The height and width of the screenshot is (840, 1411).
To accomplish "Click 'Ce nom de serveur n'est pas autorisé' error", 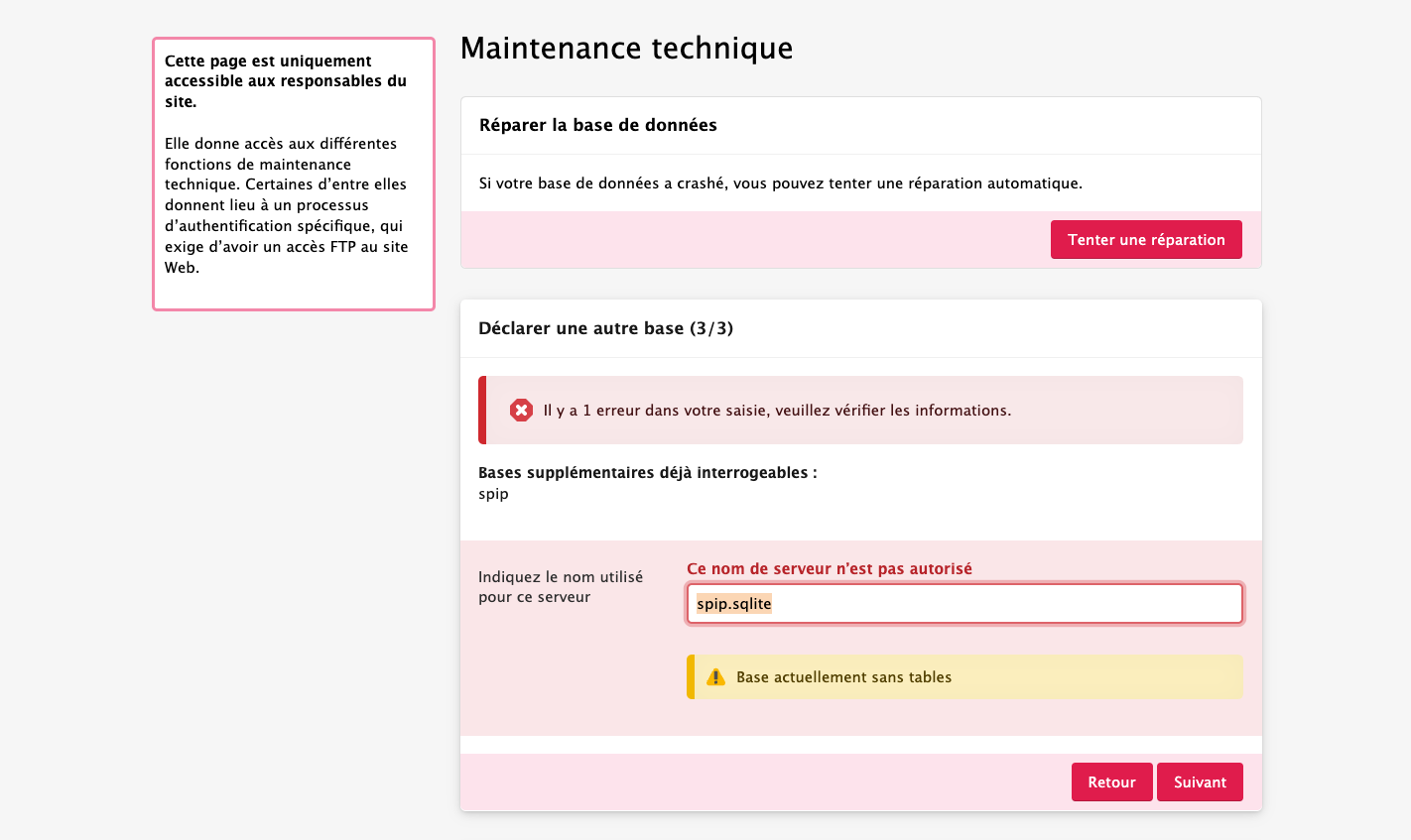I will 830,569.
